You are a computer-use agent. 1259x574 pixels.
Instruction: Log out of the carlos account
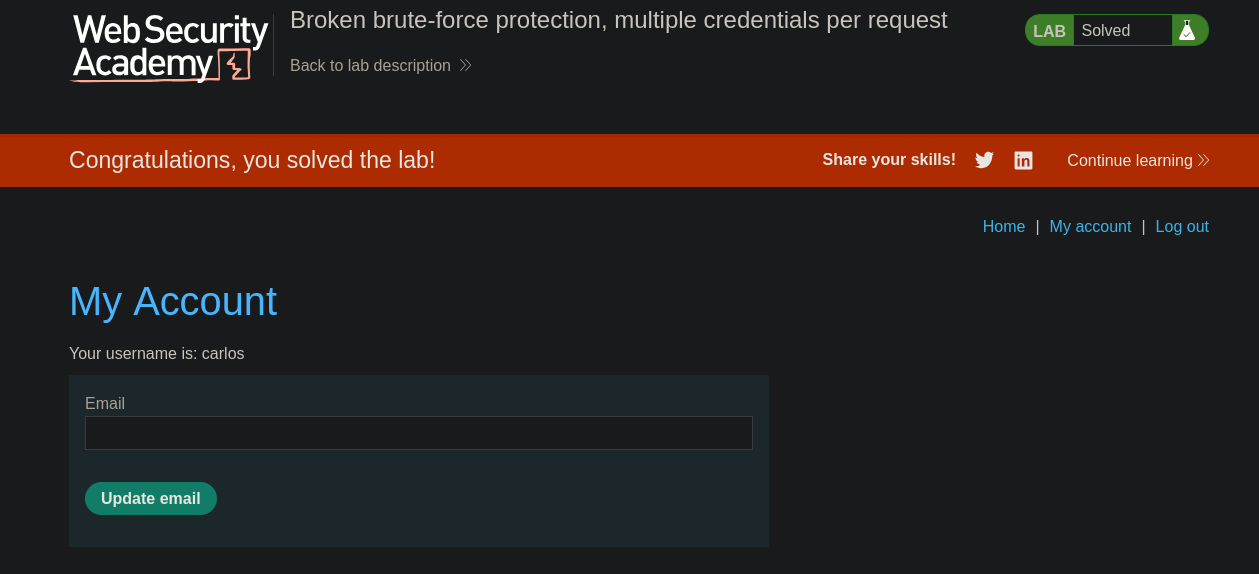[x=1182, y=226]
